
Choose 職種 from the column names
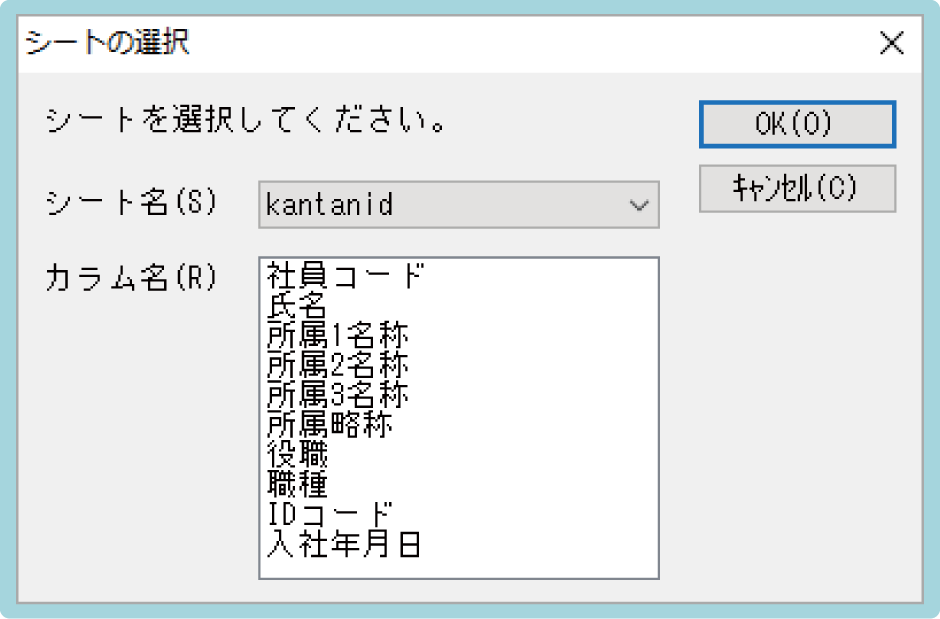pyautogui.click(x=297, y=485)
